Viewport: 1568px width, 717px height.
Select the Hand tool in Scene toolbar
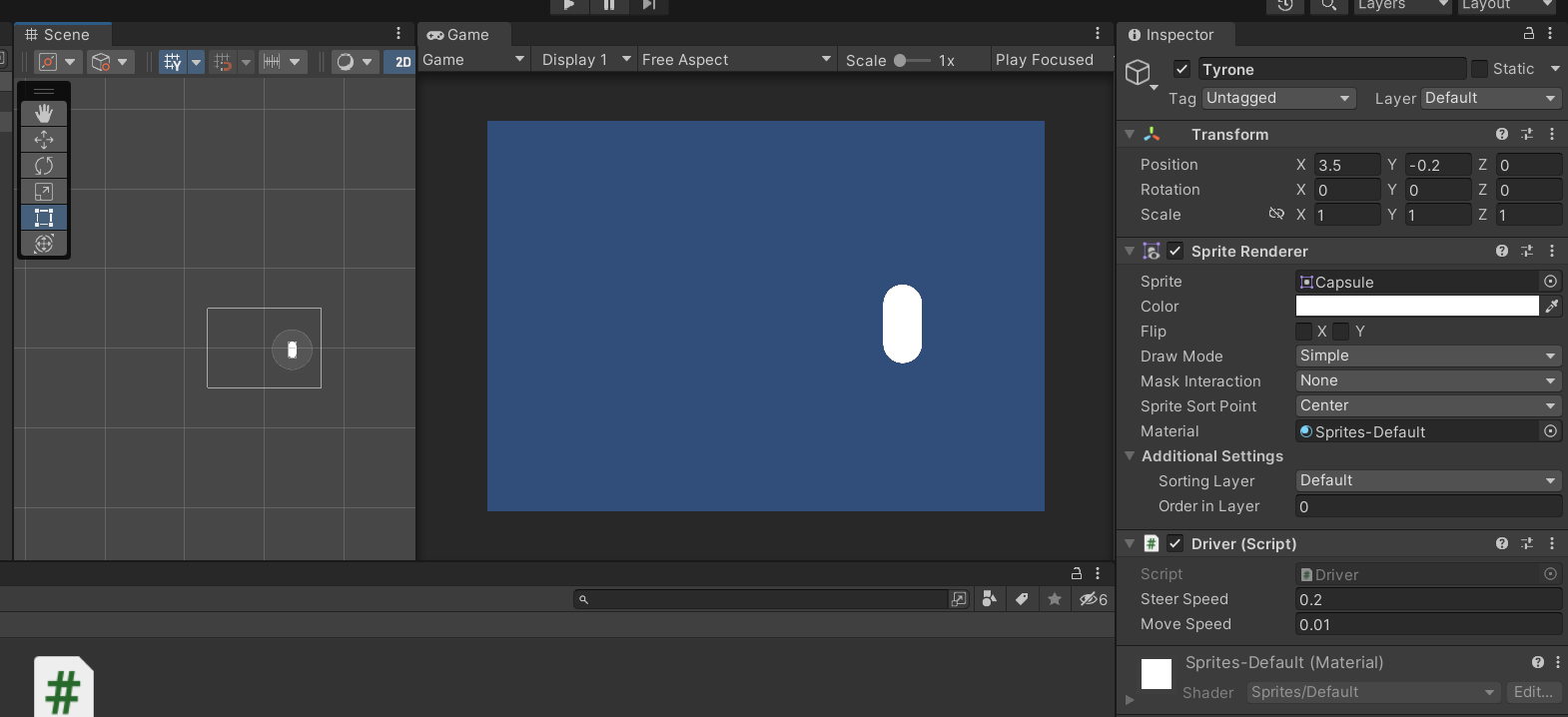click(44, 114)
